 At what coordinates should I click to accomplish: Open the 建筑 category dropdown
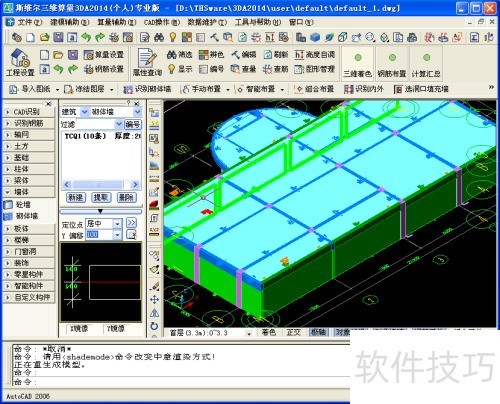coord(85,112)
